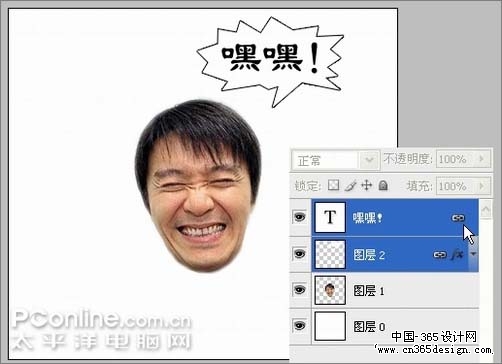
Task: Click link icon on 图层 2 layer
Action: pos(440,255)
